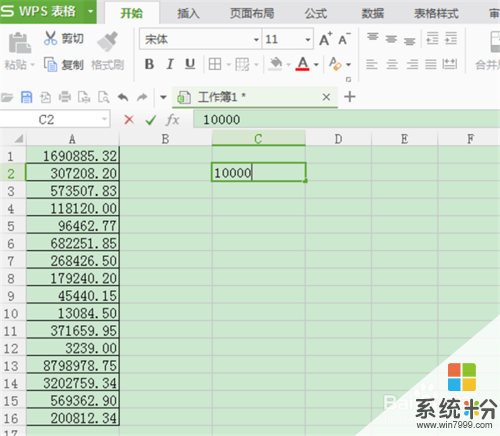Expand quick access toolbar dropdown
Viewport: 500px width, 436px height.
point(163,97)
